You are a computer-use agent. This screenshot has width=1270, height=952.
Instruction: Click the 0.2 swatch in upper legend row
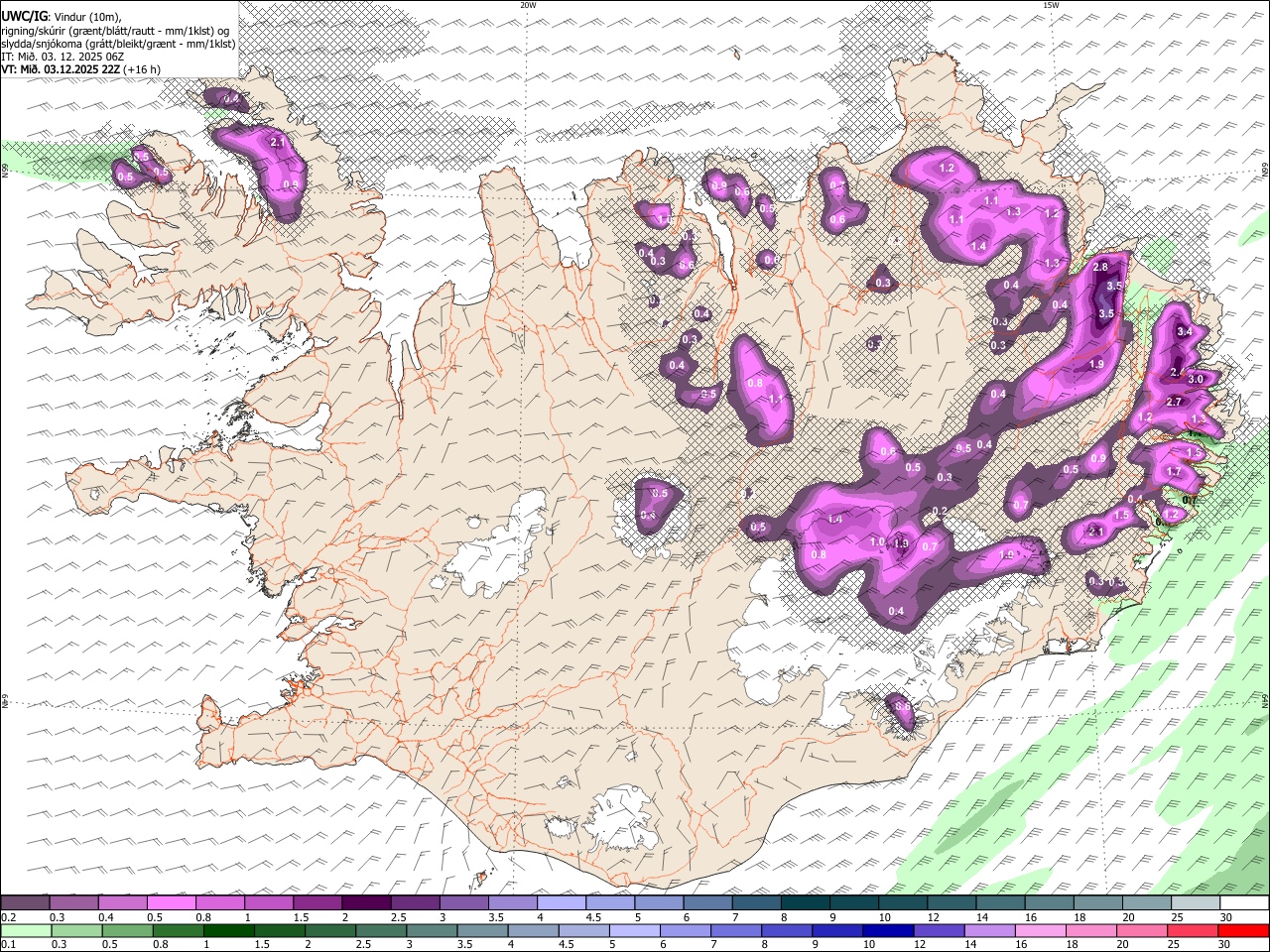pyautogui.click(x=25, y=903)
